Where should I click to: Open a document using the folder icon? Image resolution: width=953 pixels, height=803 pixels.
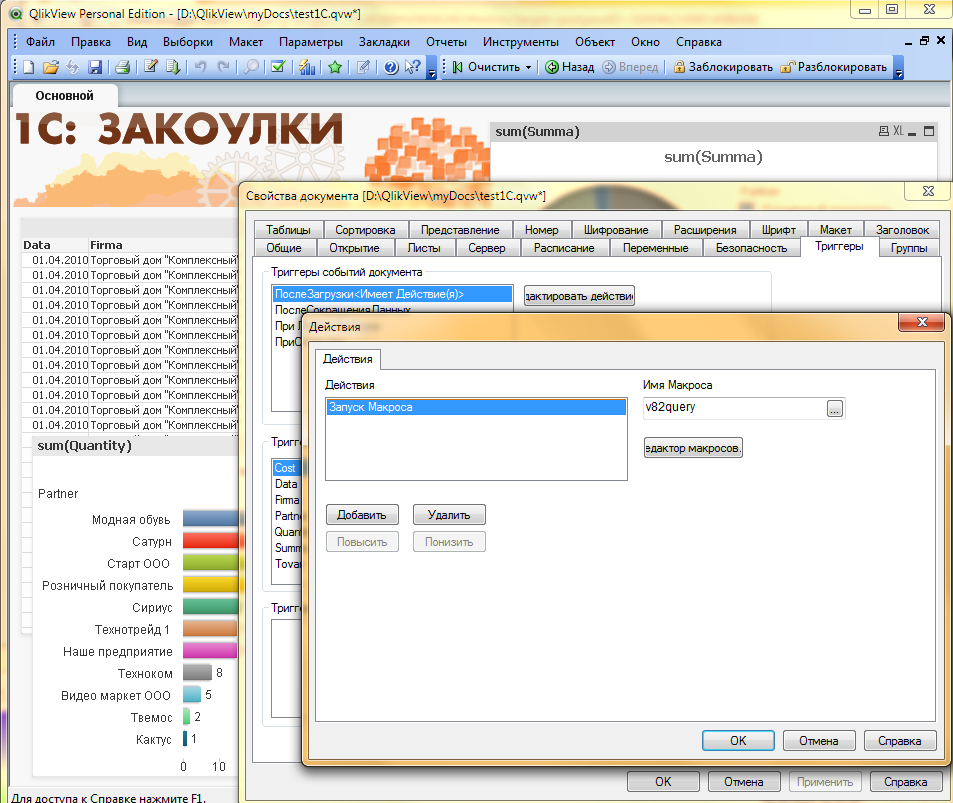tap(50, 67)
